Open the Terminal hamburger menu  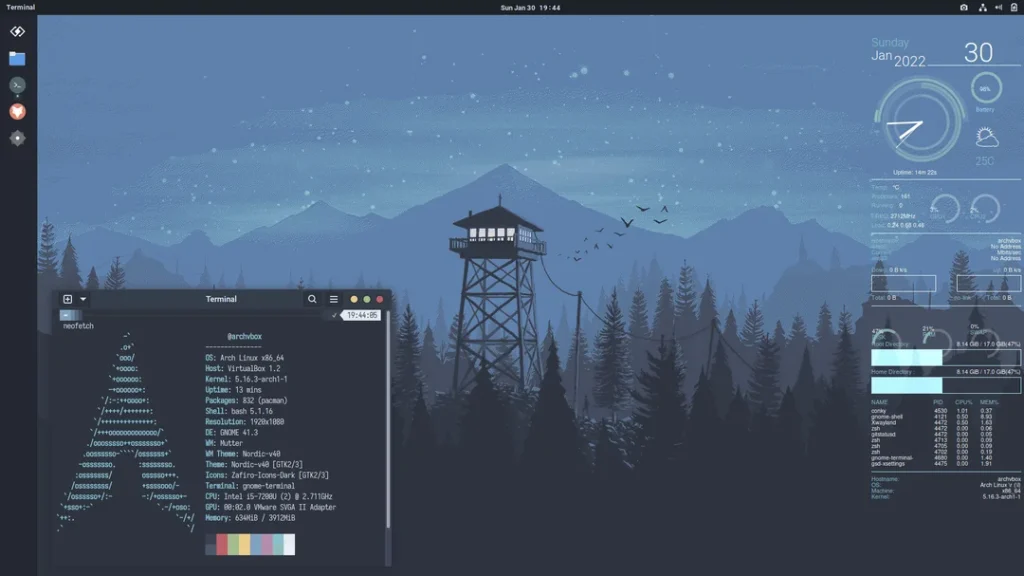point(334,299)
